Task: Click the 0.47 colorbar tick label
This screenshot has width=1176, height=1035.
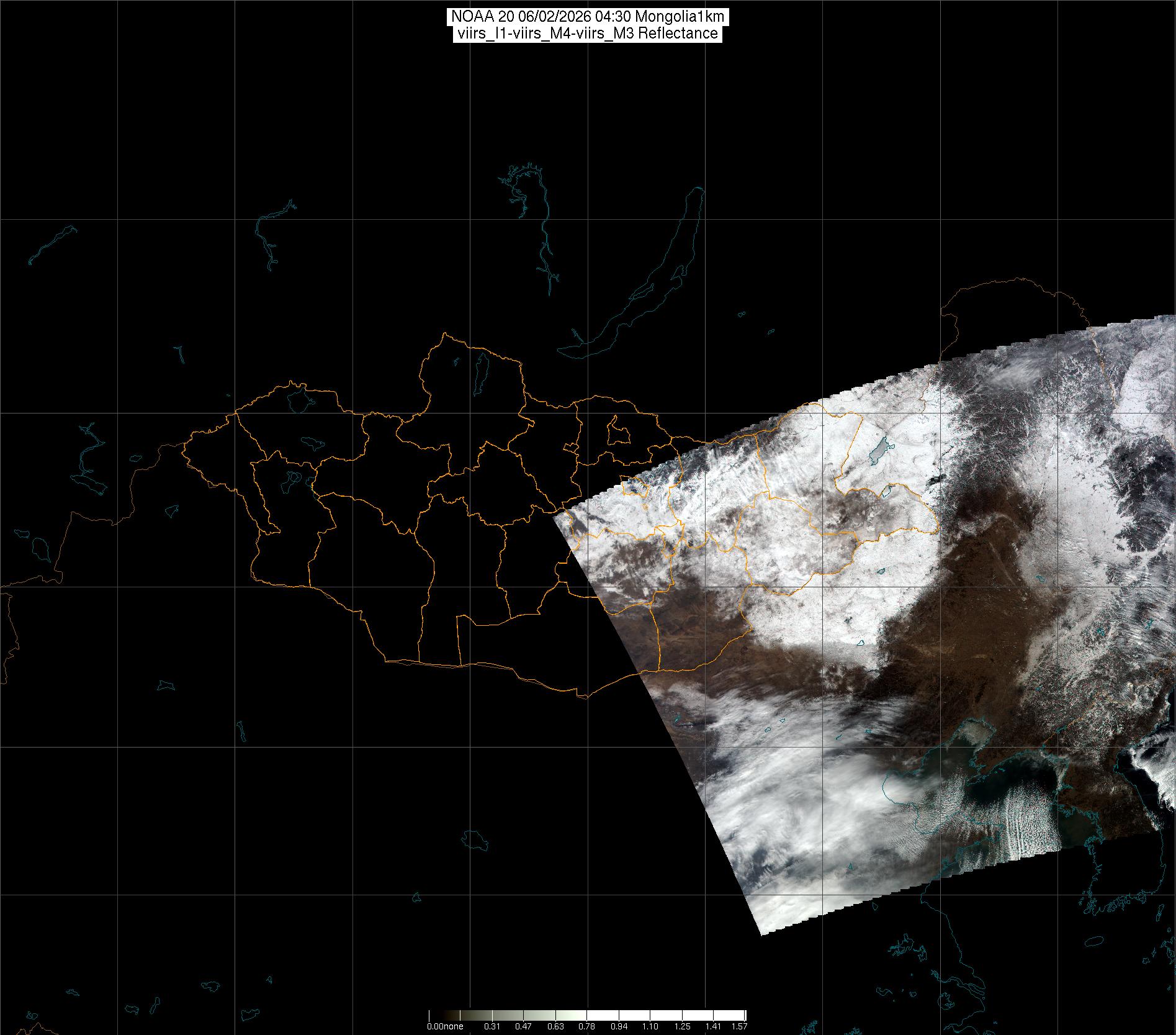Action: pos(524,1026)
